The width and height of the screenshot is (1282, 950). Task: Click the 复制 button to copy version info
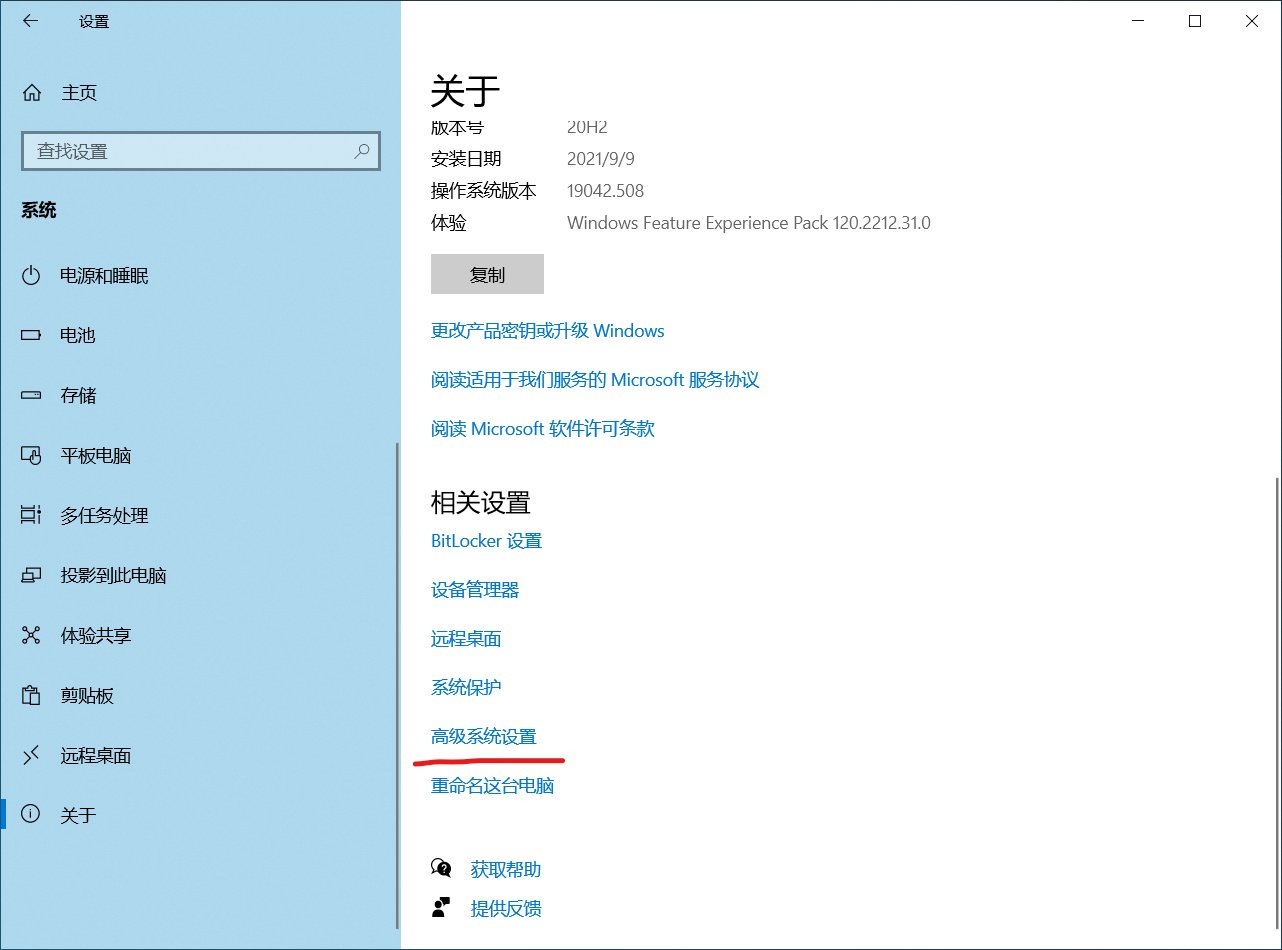[487, 274]
